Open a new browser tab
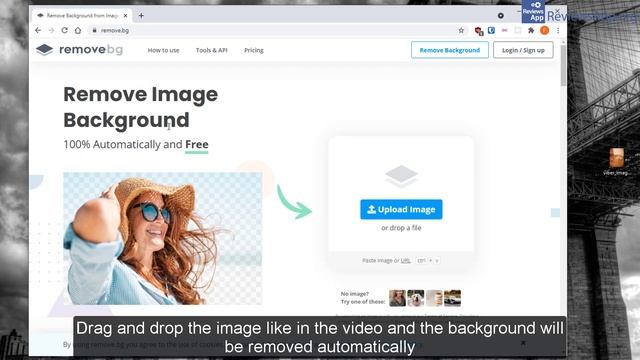The height and width of the screenshot is (360, 640). (x=141, y=16)
